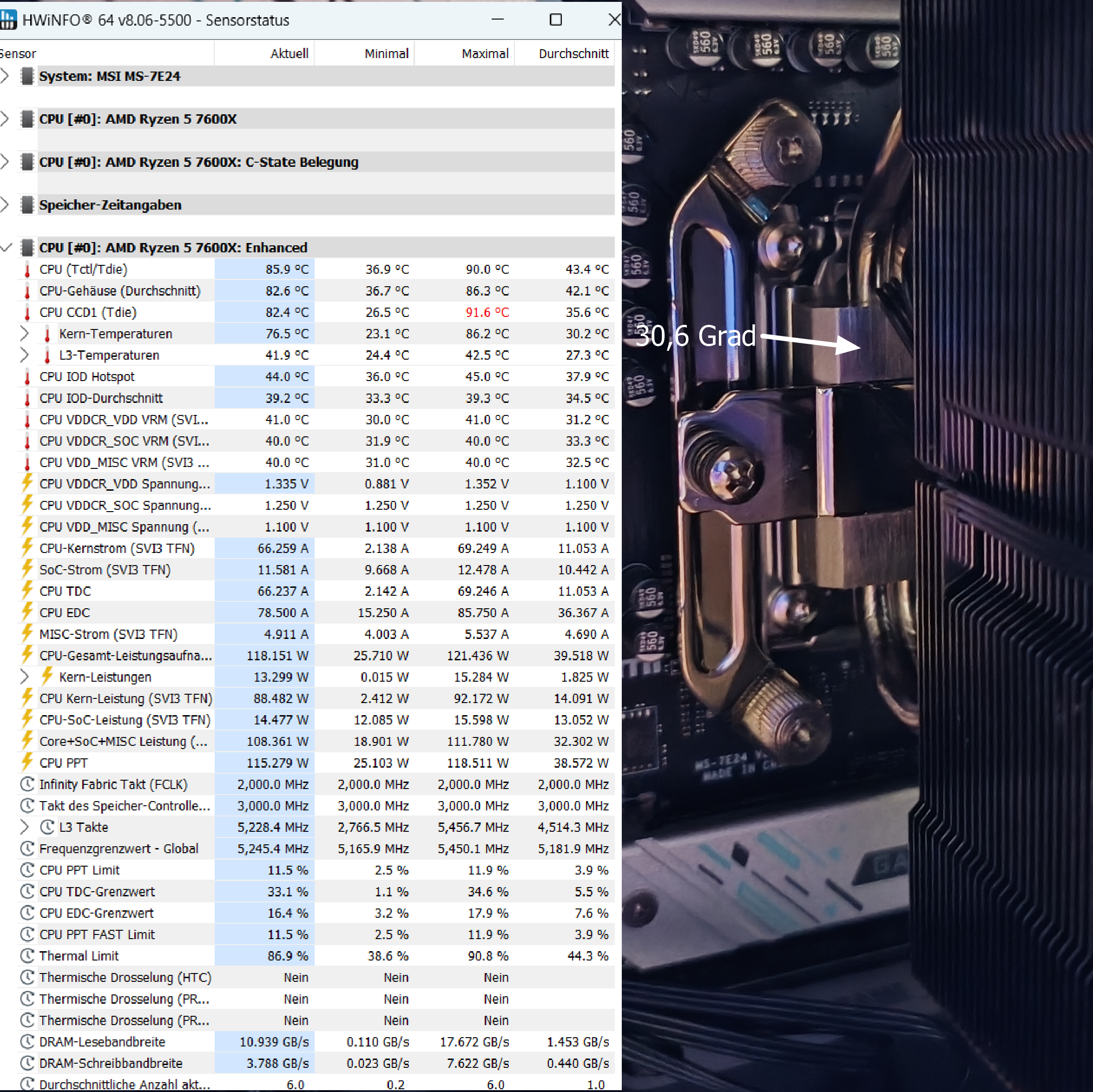Maximize the HWiNFO Sensorstatus window
The height and width of the screenshot is (1092, 1093).
555,20
